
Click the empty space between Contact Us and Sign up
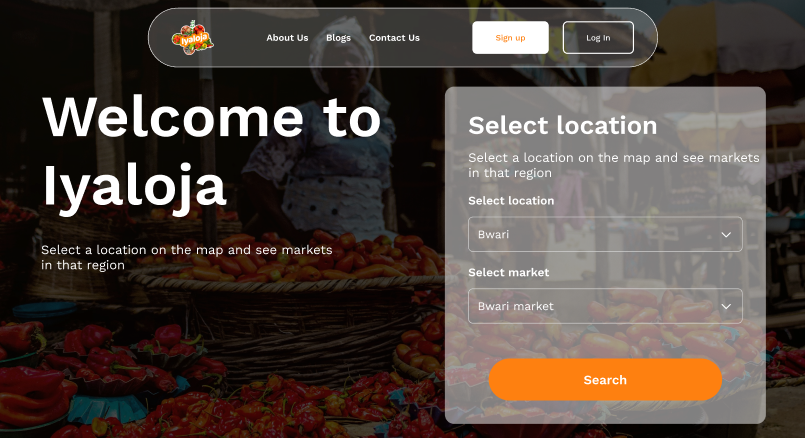446,37
